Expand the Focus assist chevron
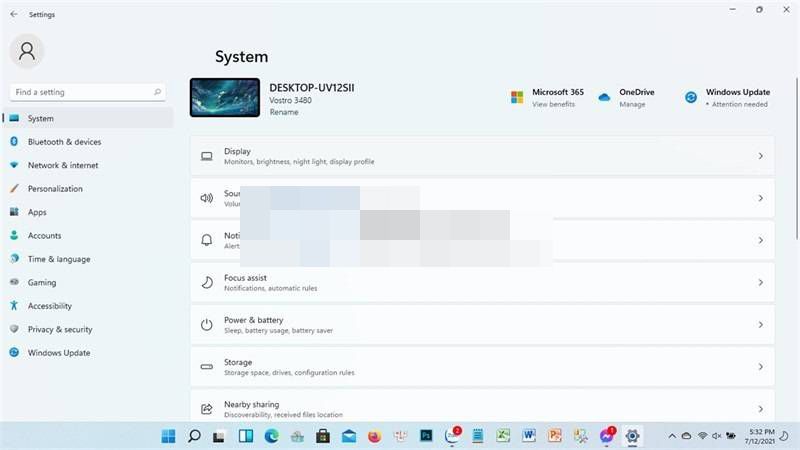This screenshot has width=800, height=450. tap(760, 282)
